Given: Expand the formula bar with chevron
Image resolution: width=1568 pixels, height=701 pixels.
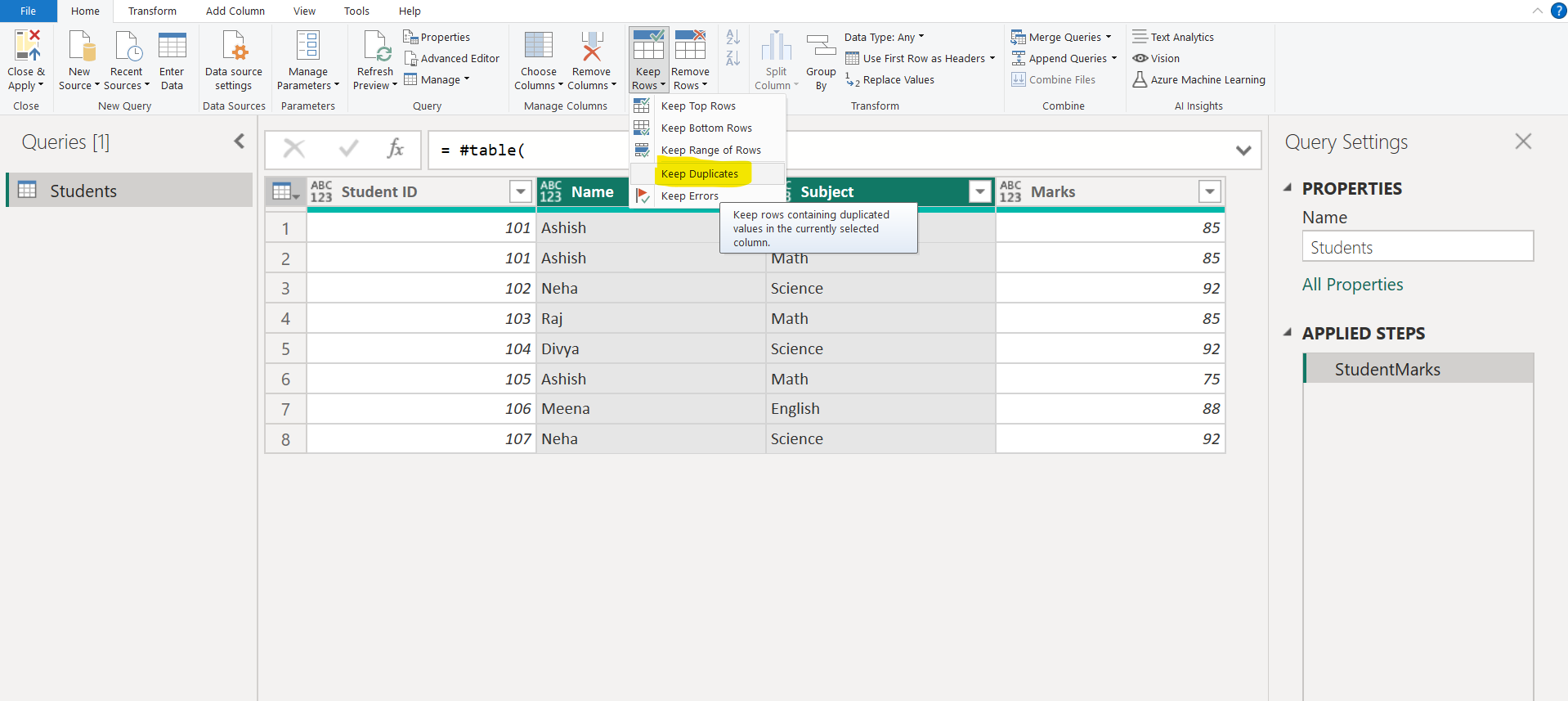Looking at the screenshot, I should pos(1243,151).
